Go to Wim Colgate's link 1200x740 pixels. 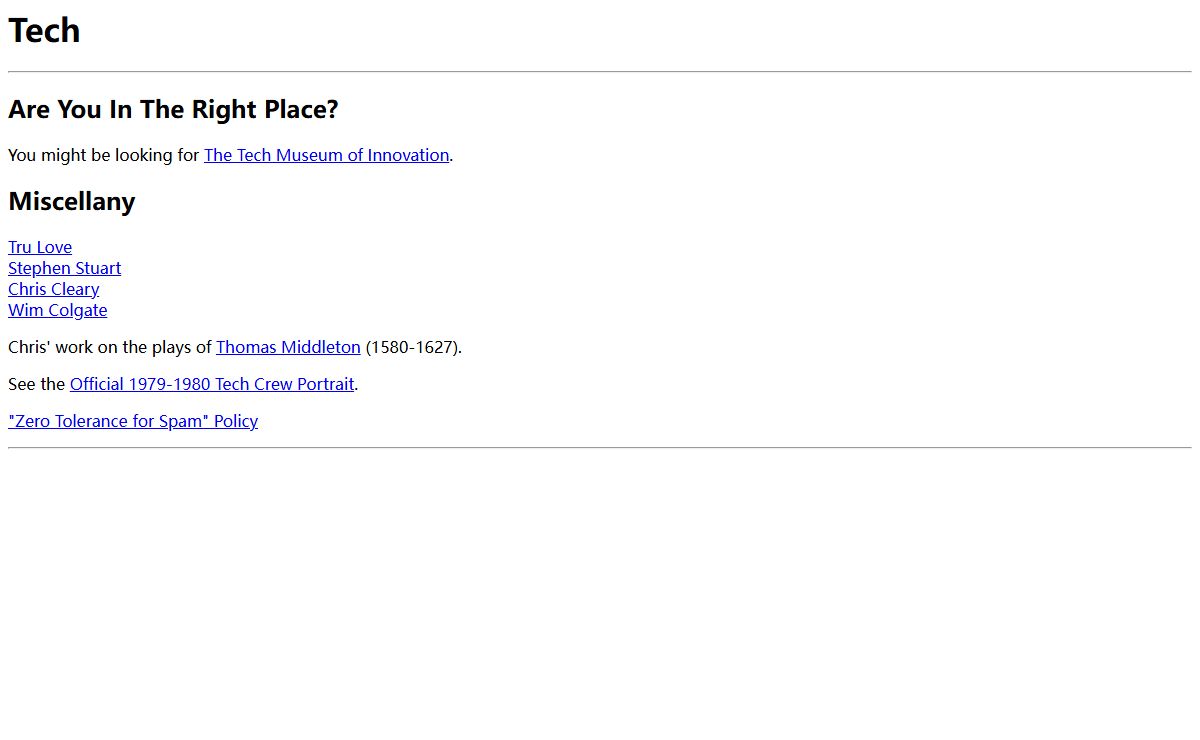(57, 310)
